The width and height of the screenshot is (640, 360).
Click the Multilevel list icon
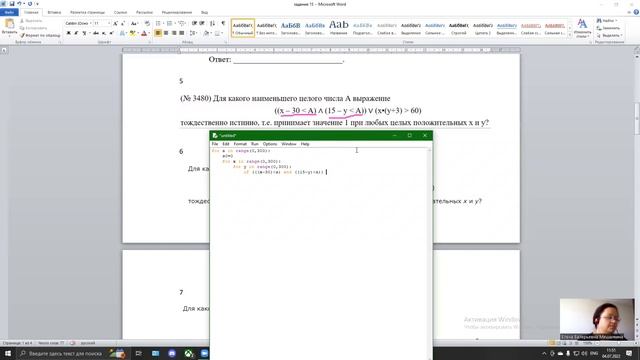(x=182, y=24)
